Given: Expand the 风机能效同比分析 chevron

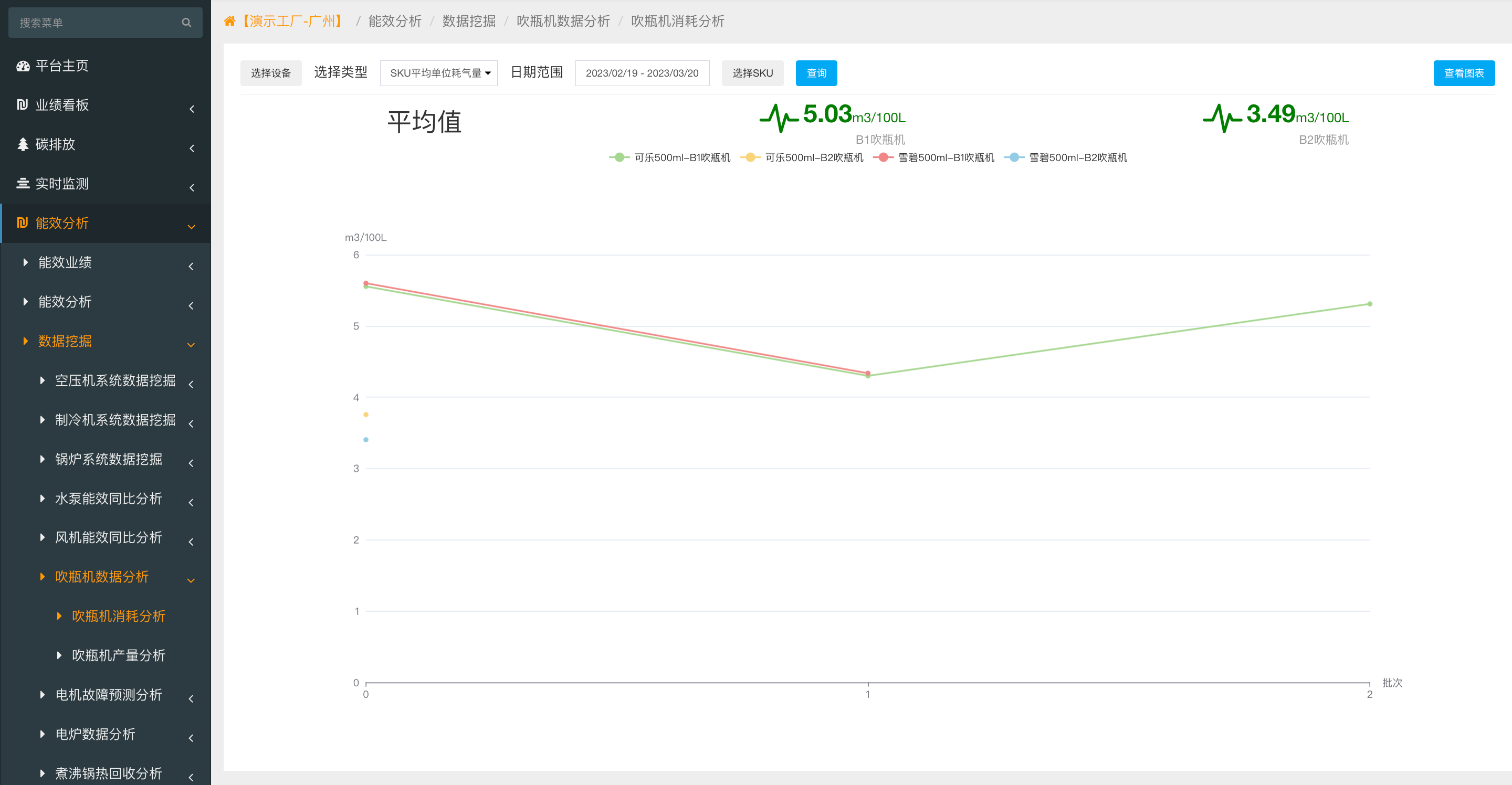Looking at the screenshot, I should tap(191, 541).
